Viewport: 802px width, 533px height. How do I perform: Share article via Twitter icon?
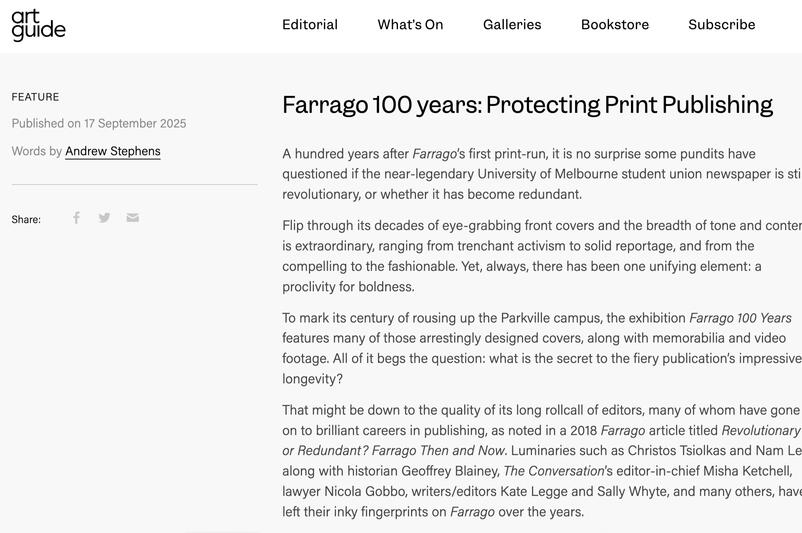tap(104, 218)
